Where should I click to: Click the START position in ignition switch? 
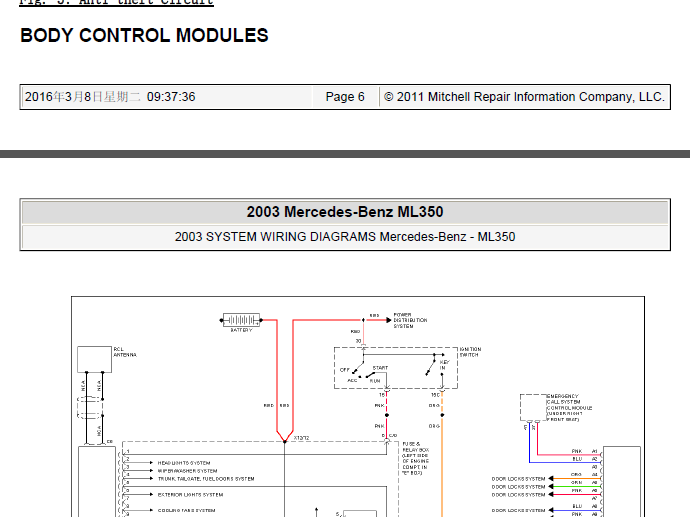380,368
